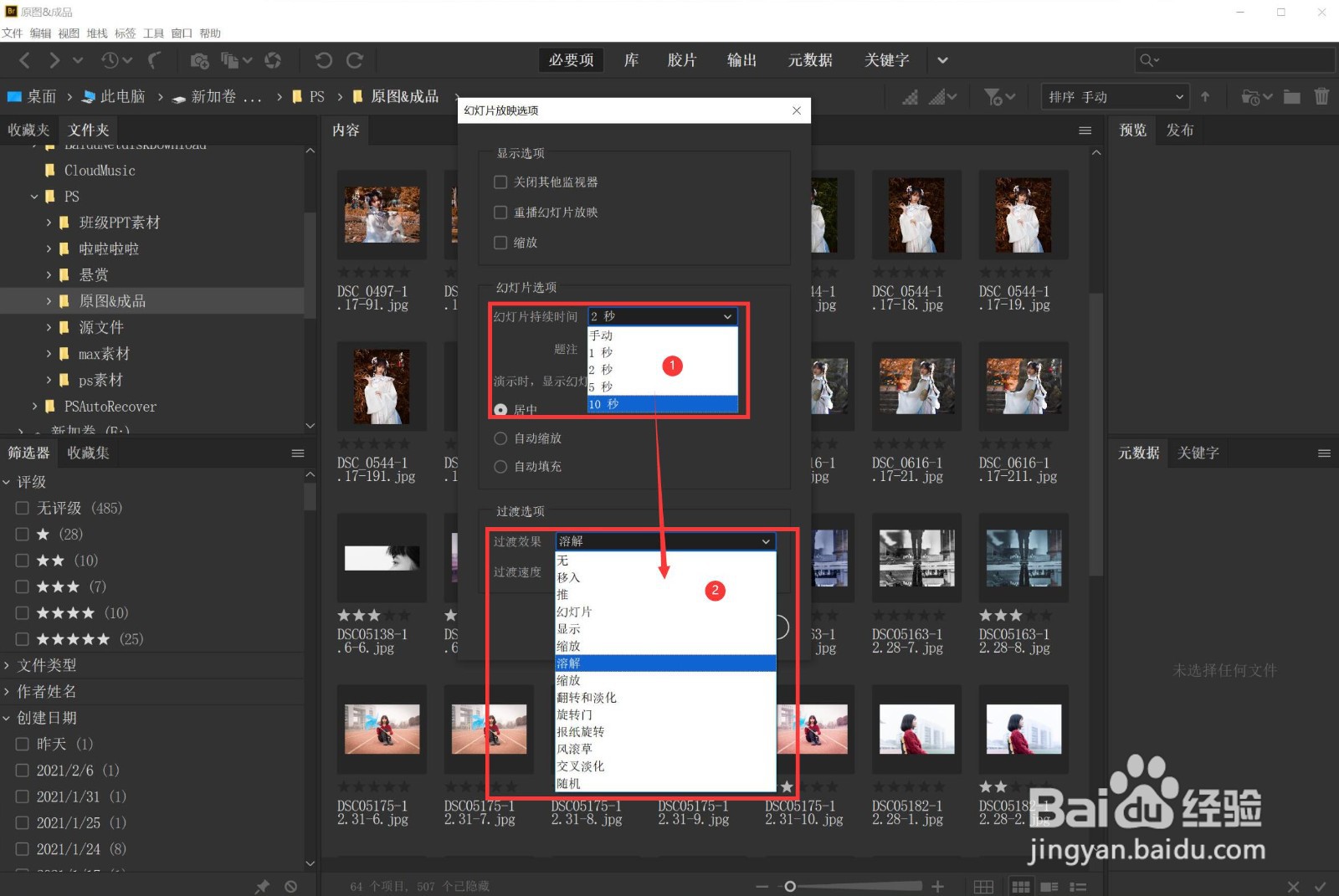Switch to thumbnails view icon
The image size is (1339, 896).
[x=1021, y=886]
